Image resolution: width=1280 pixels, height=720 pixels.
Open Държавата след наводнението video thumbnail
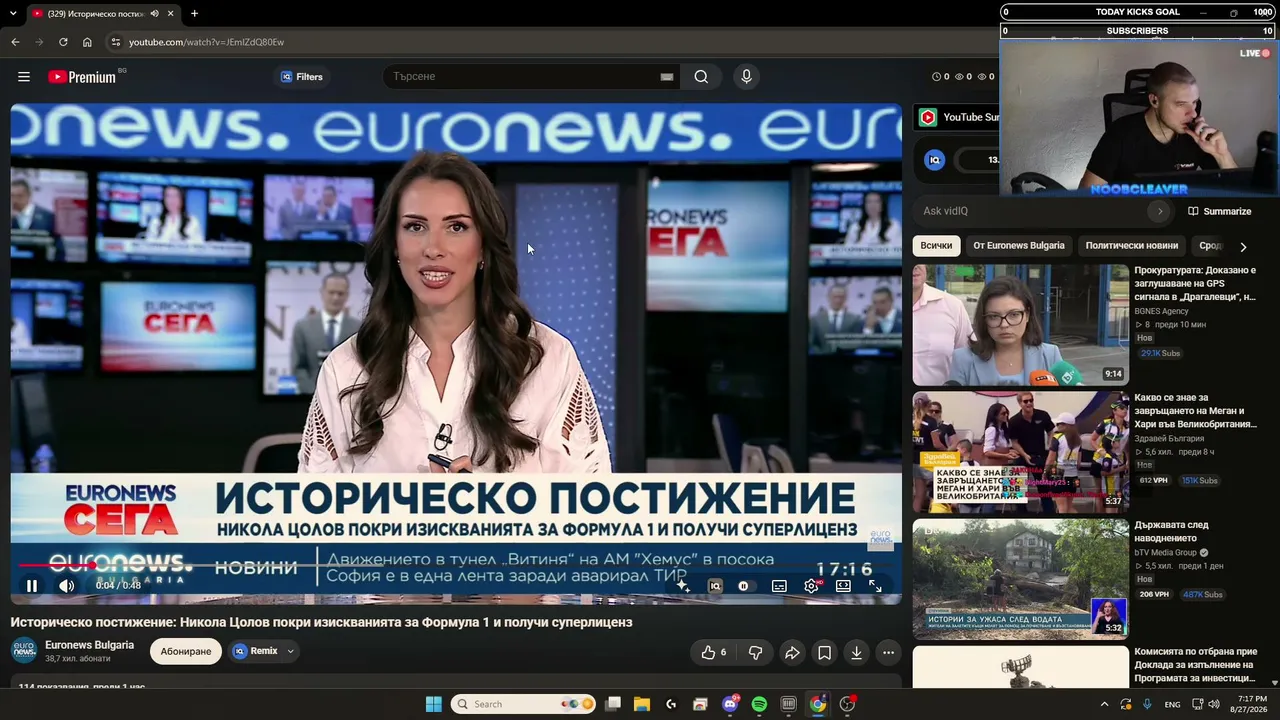coord(1021,579)
